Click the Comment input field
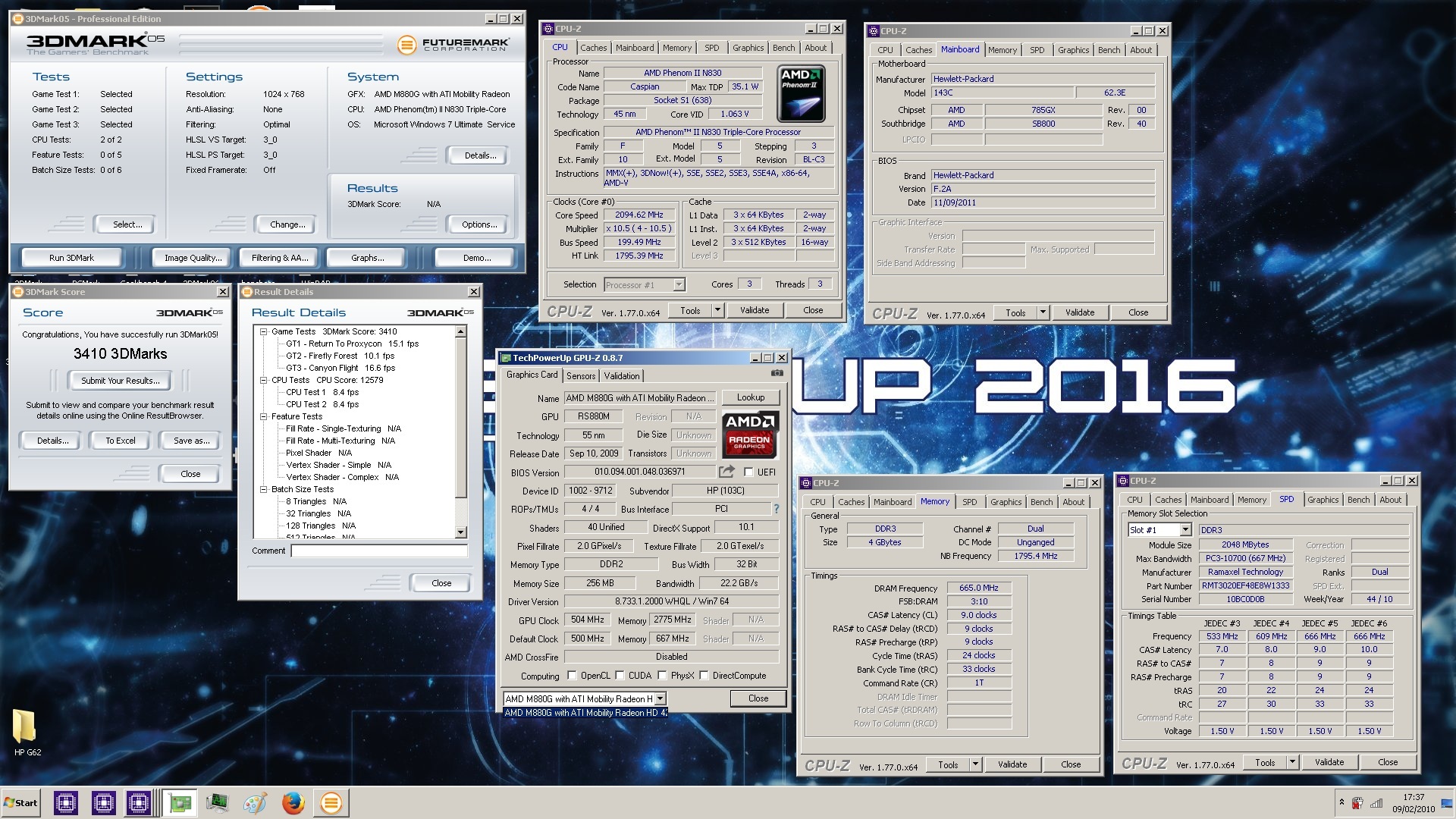This screenshot has height=819, width=1456. pyautogui.click(x=378, y=551)
